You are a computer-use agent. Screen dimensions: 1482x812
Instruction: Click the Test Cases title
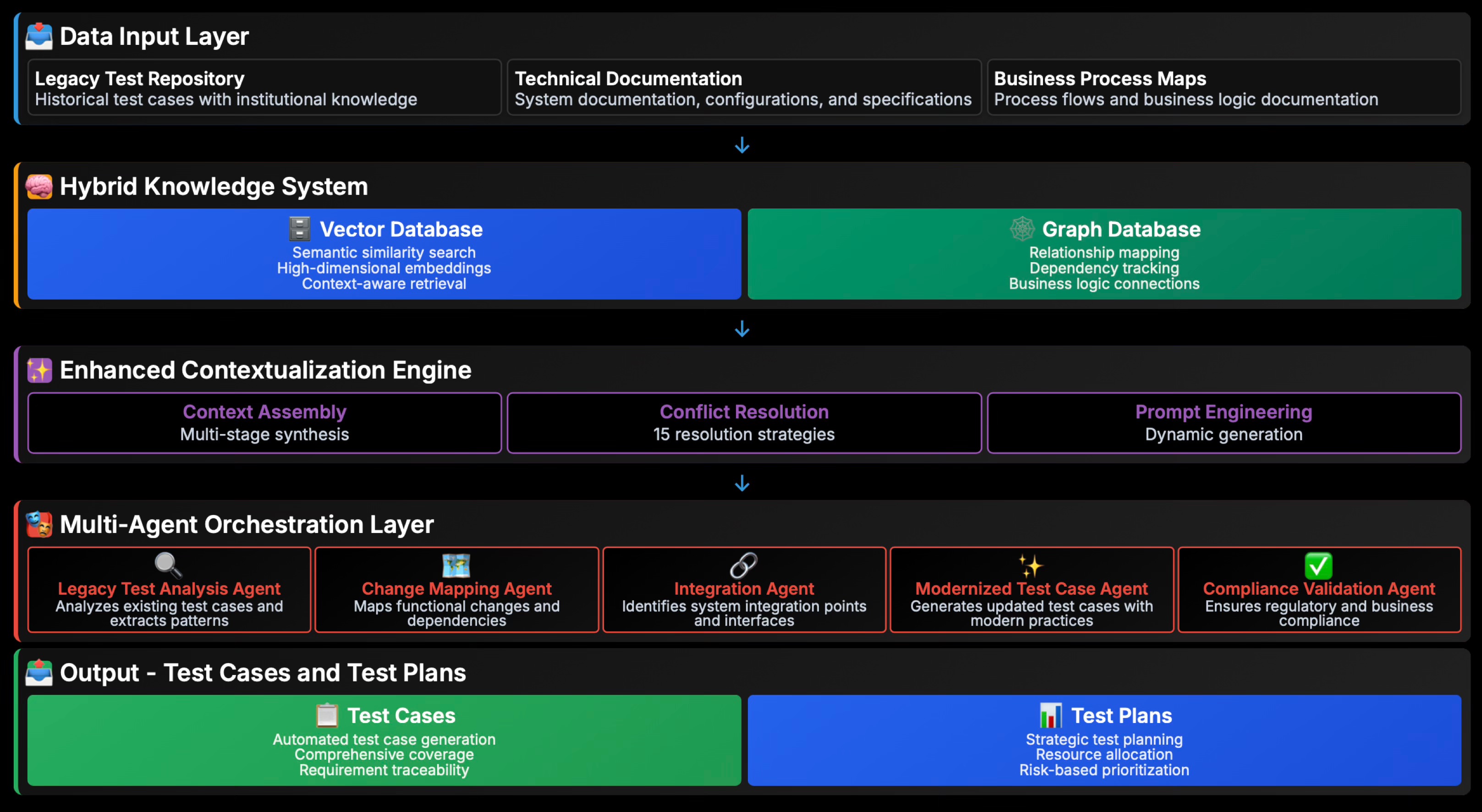(x=401, y=715)
